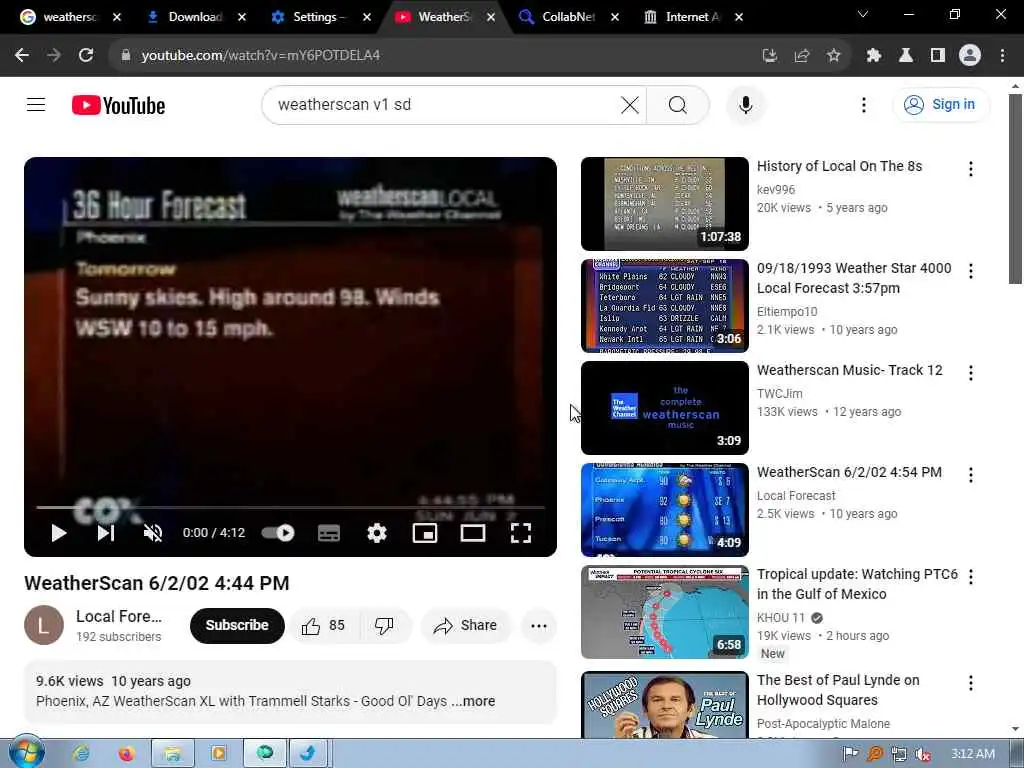
Task: Open Internet Explorer from taskbar
Action: click(x=82, y=754)
